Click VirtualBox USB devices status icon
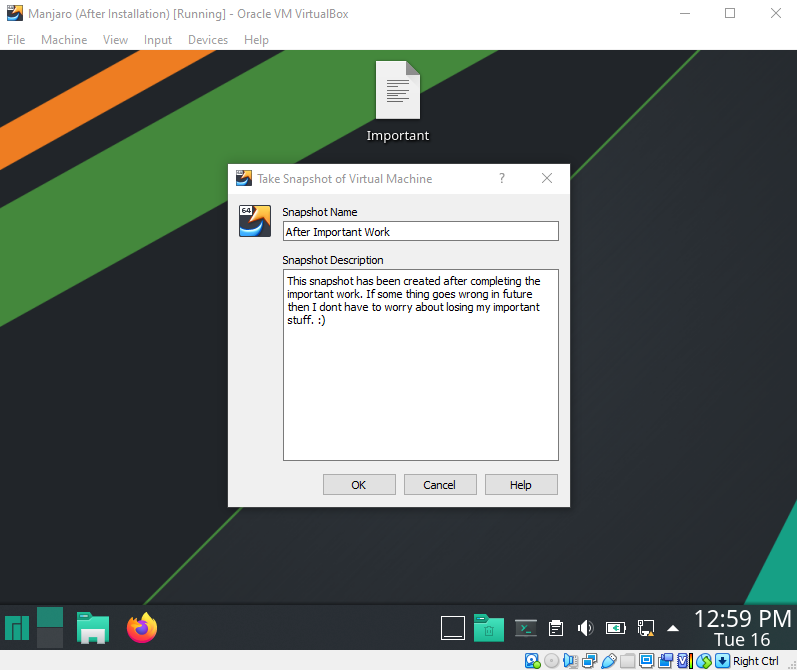The image size is (797, 670). coord(608,661)
